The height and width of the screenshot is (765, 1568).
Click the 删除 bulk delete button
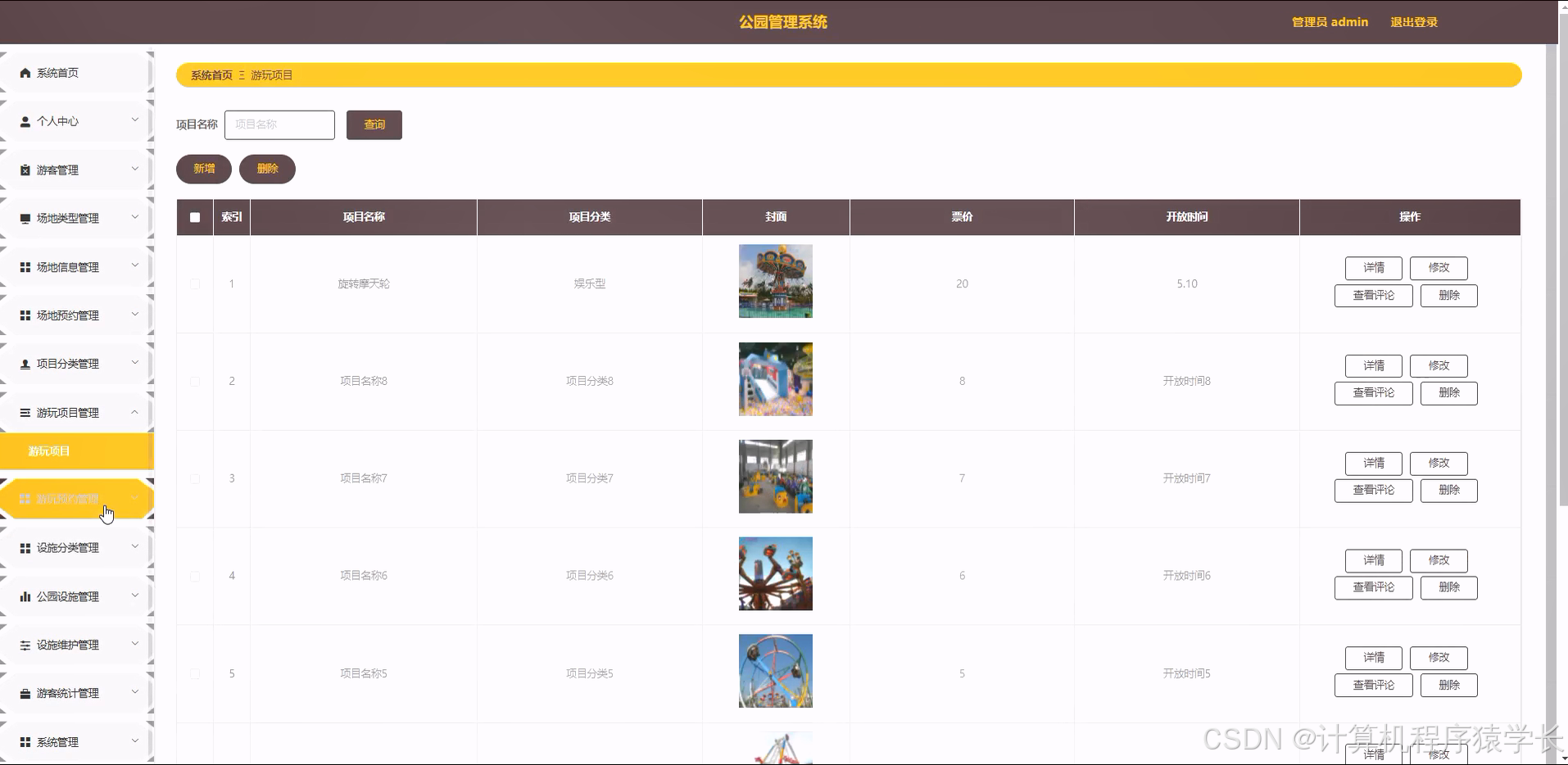[267, 169]
